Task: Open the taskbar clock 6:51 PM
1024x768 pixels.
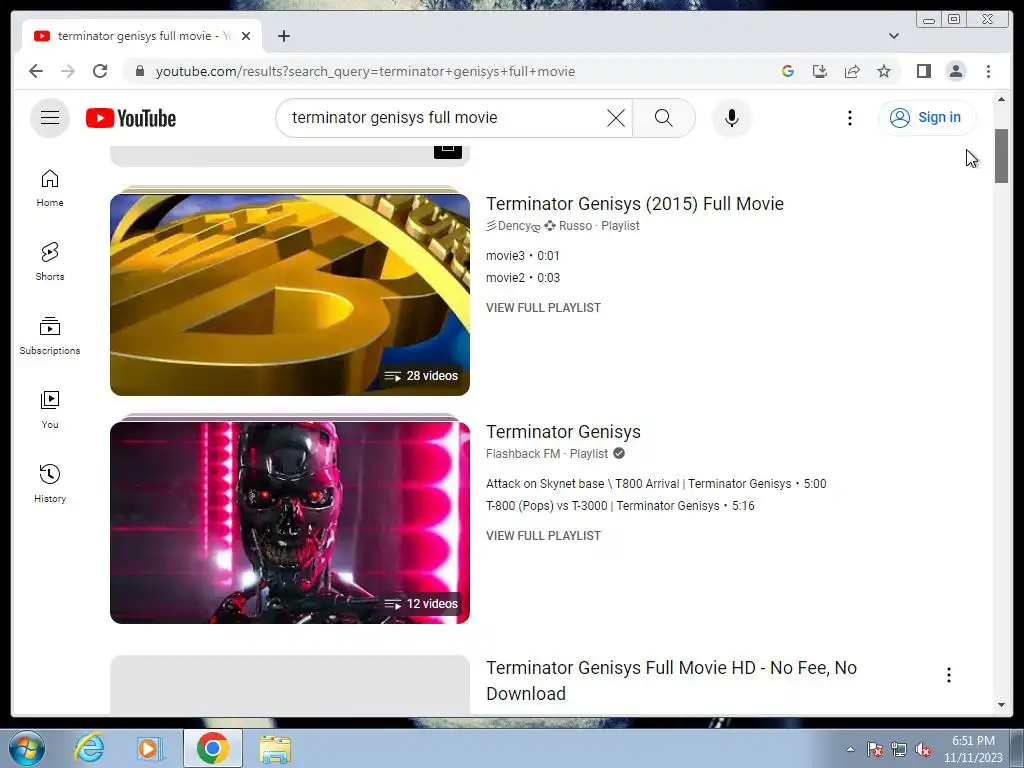Action: coord(973,749)
